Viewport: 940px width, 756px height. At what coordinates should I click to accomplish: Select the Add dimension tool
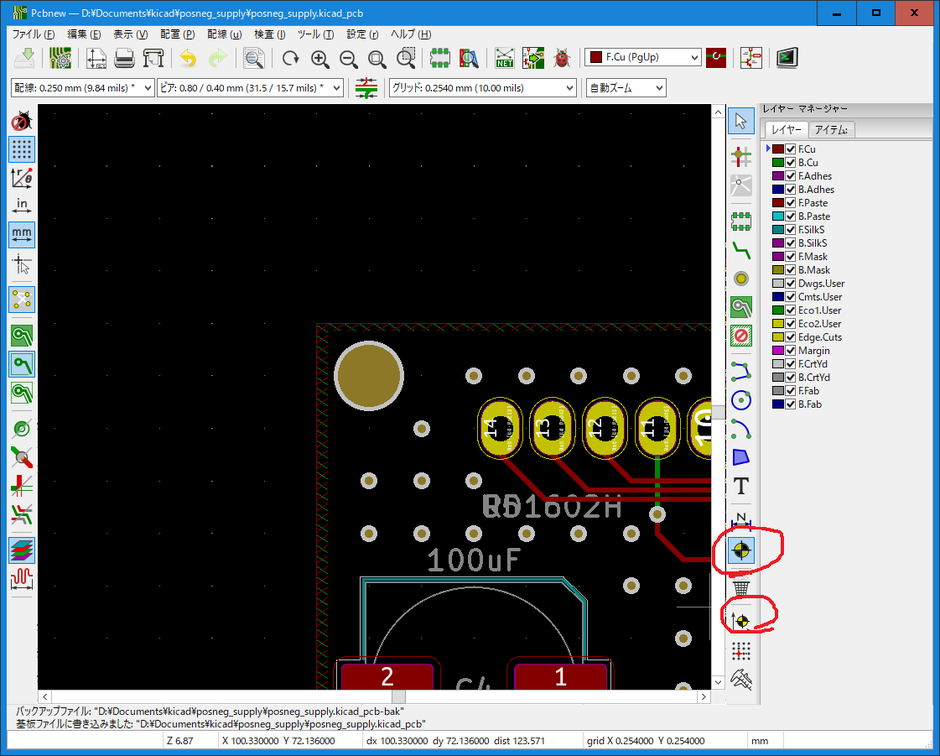click(x=742, y=520)
